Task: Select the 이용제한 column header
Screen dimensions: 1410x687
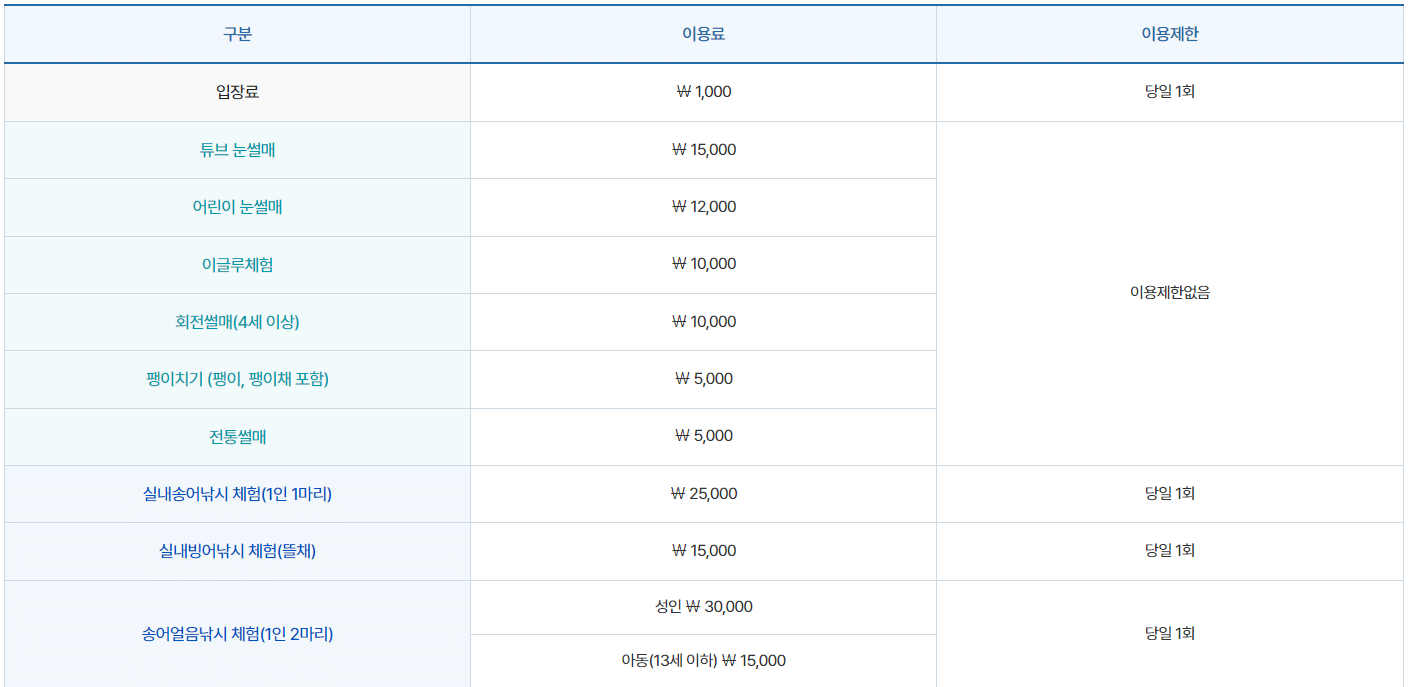Action: click(x=1170, y=33)
